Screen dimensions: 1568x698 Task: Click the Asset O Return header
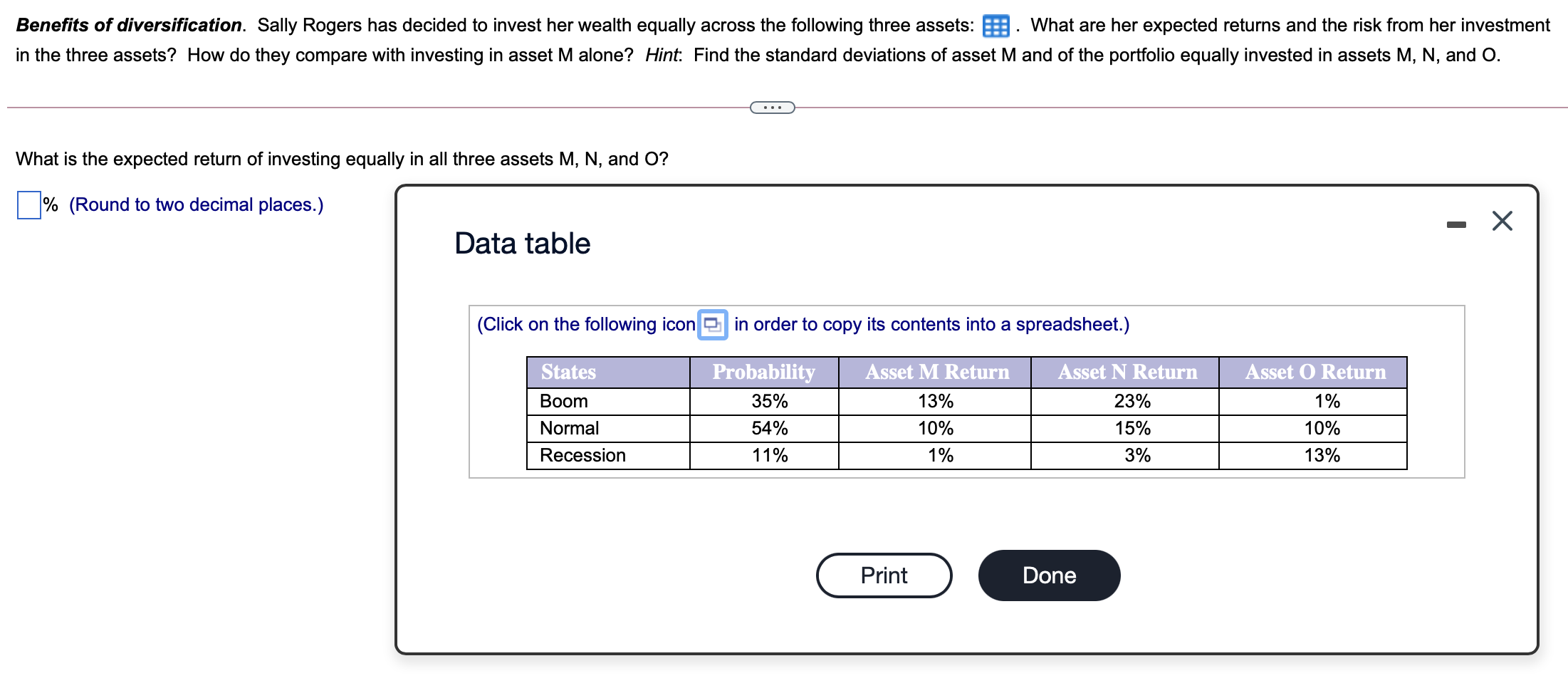click(x=1314, y=372)
